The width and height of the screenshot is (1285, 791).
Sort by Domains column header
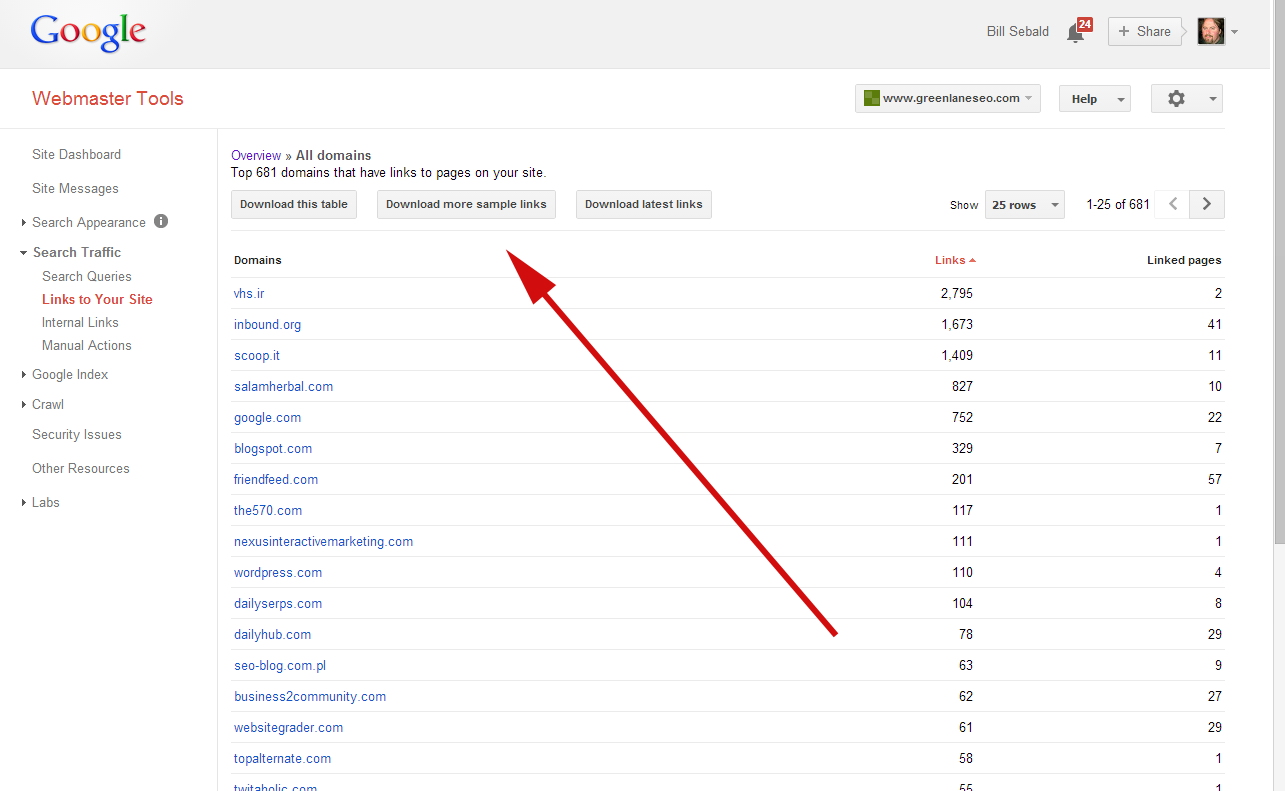pyautogui.click(x=258, y=260)
